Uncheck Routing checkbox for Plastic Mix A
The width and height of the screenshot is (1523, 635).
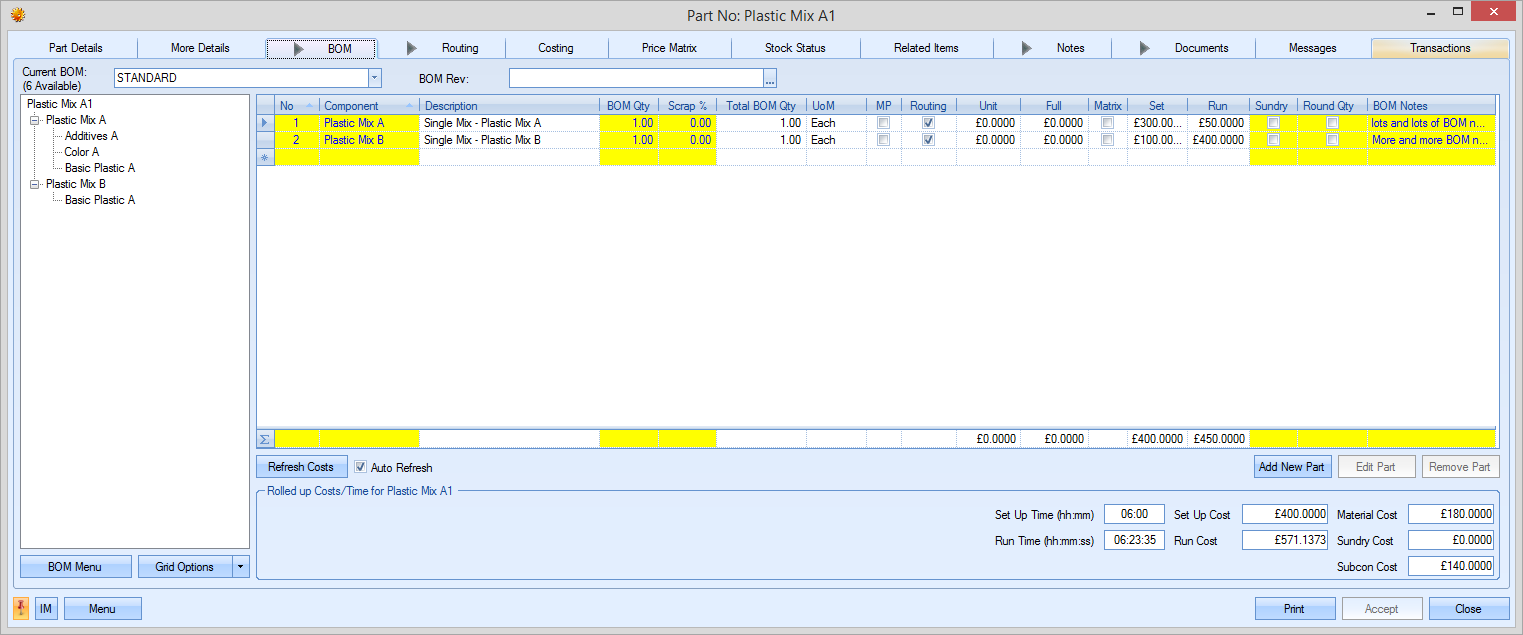[928, 123]
